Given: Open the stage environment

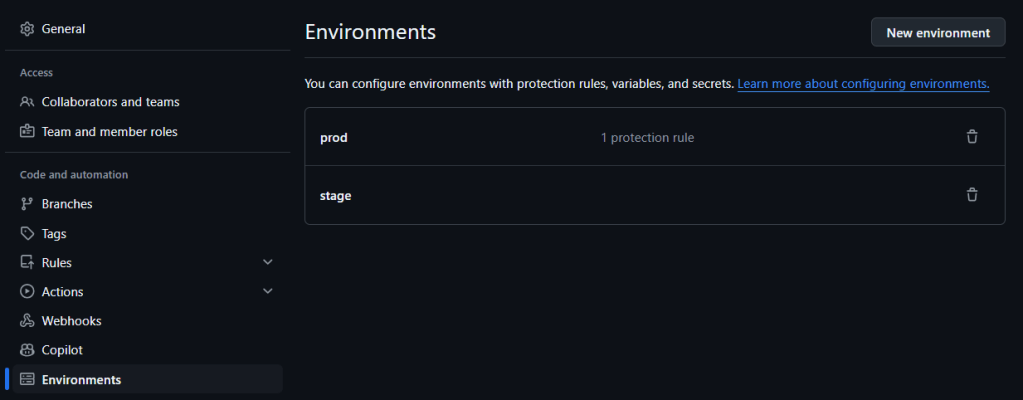Looking at the screenshot, I should [x=336, y=196].
